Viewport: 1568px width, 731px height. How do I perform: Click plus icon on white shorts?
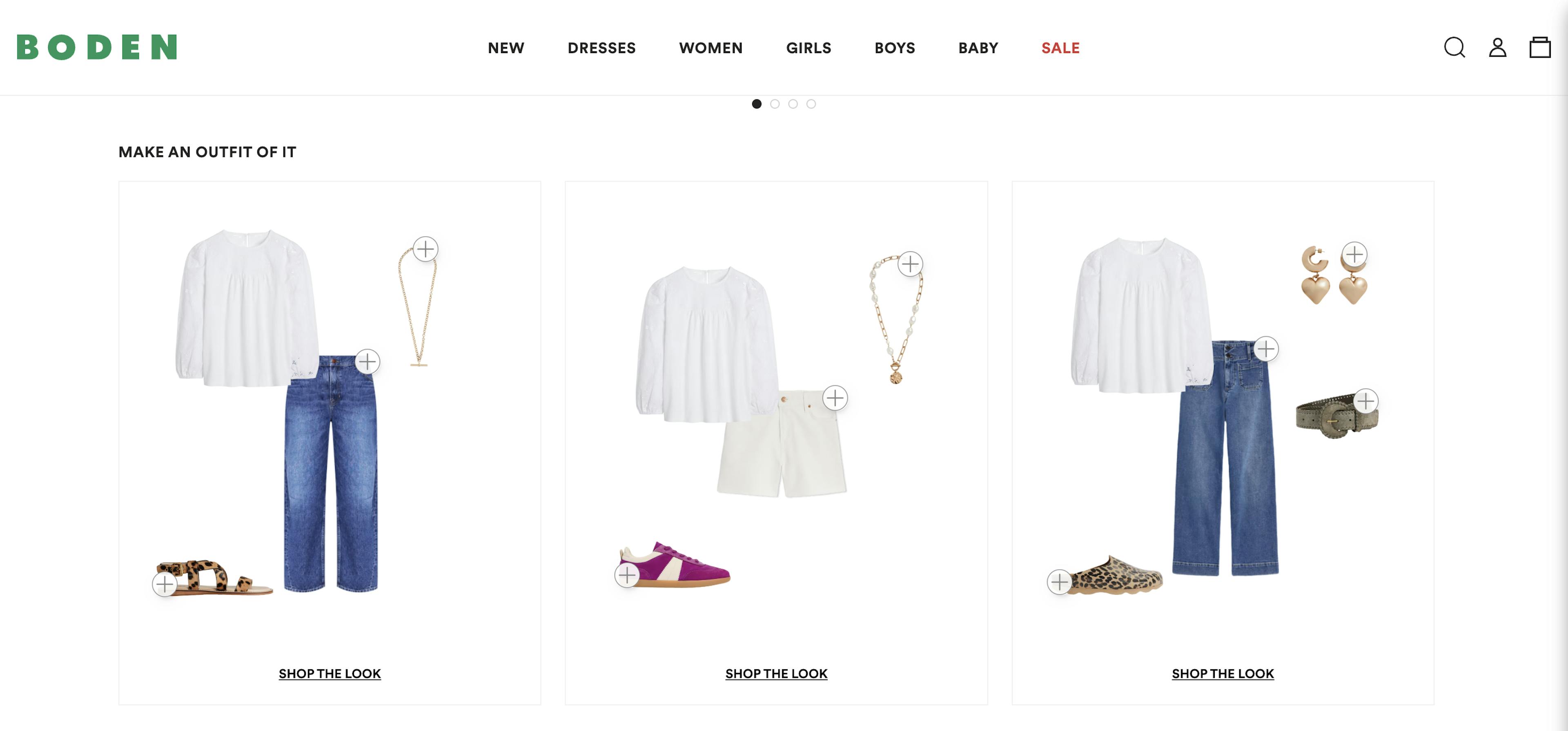pos(835,398)
